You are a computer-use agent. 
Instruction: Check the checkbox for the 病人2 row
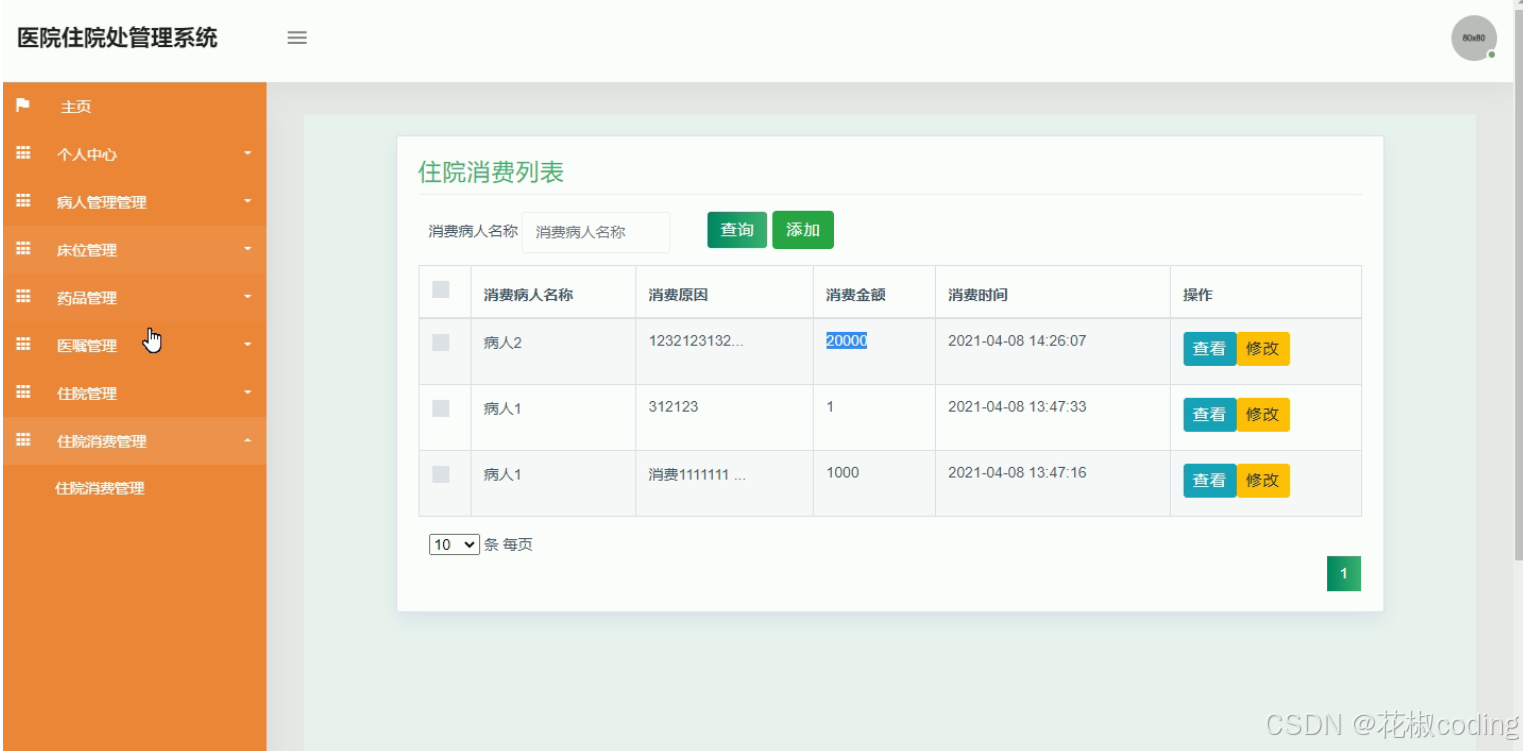[x=441, y=342]
